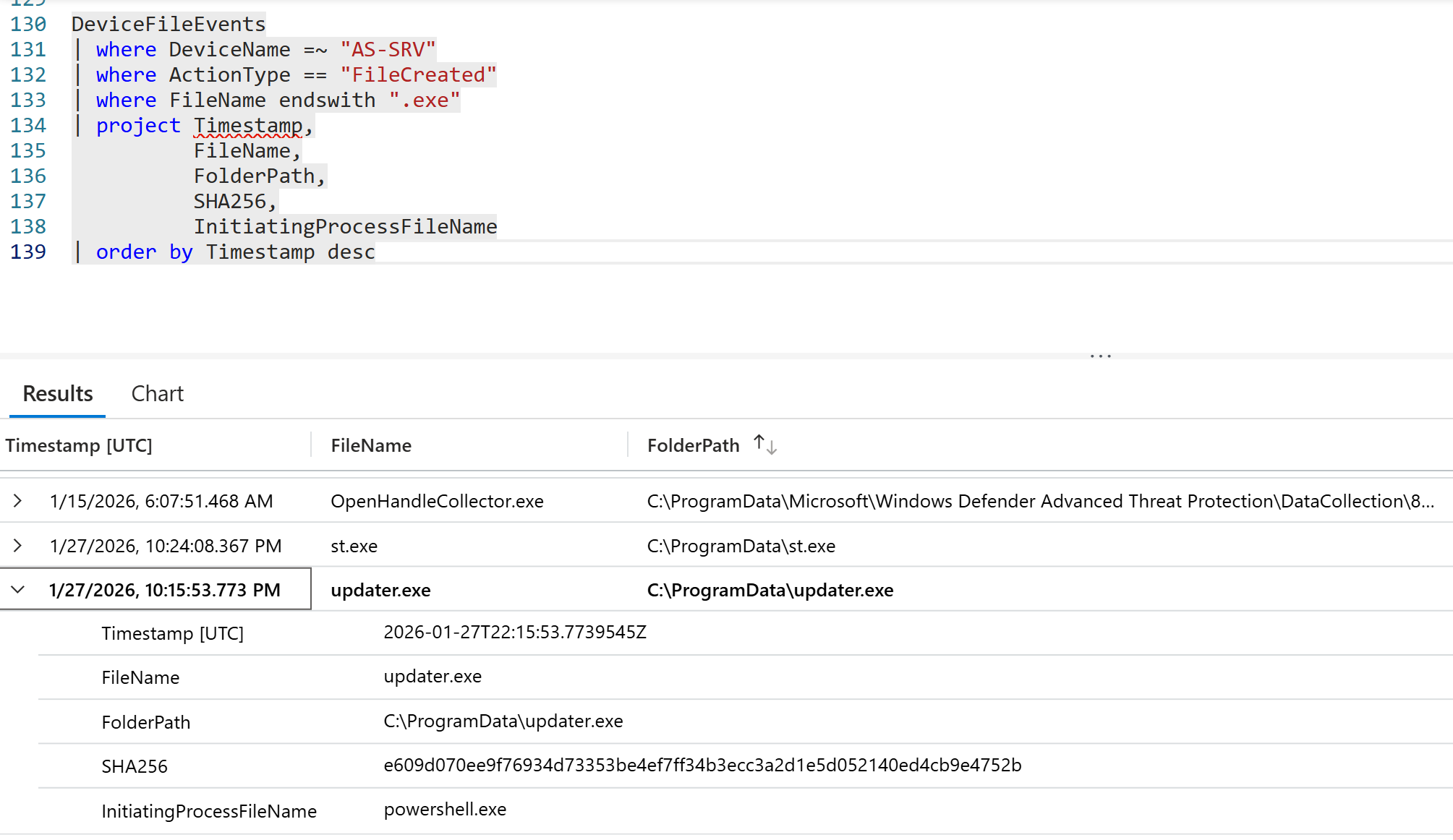Click the updater.exe FileName cell
This screenshot has height=840, width=1453.
380,591
